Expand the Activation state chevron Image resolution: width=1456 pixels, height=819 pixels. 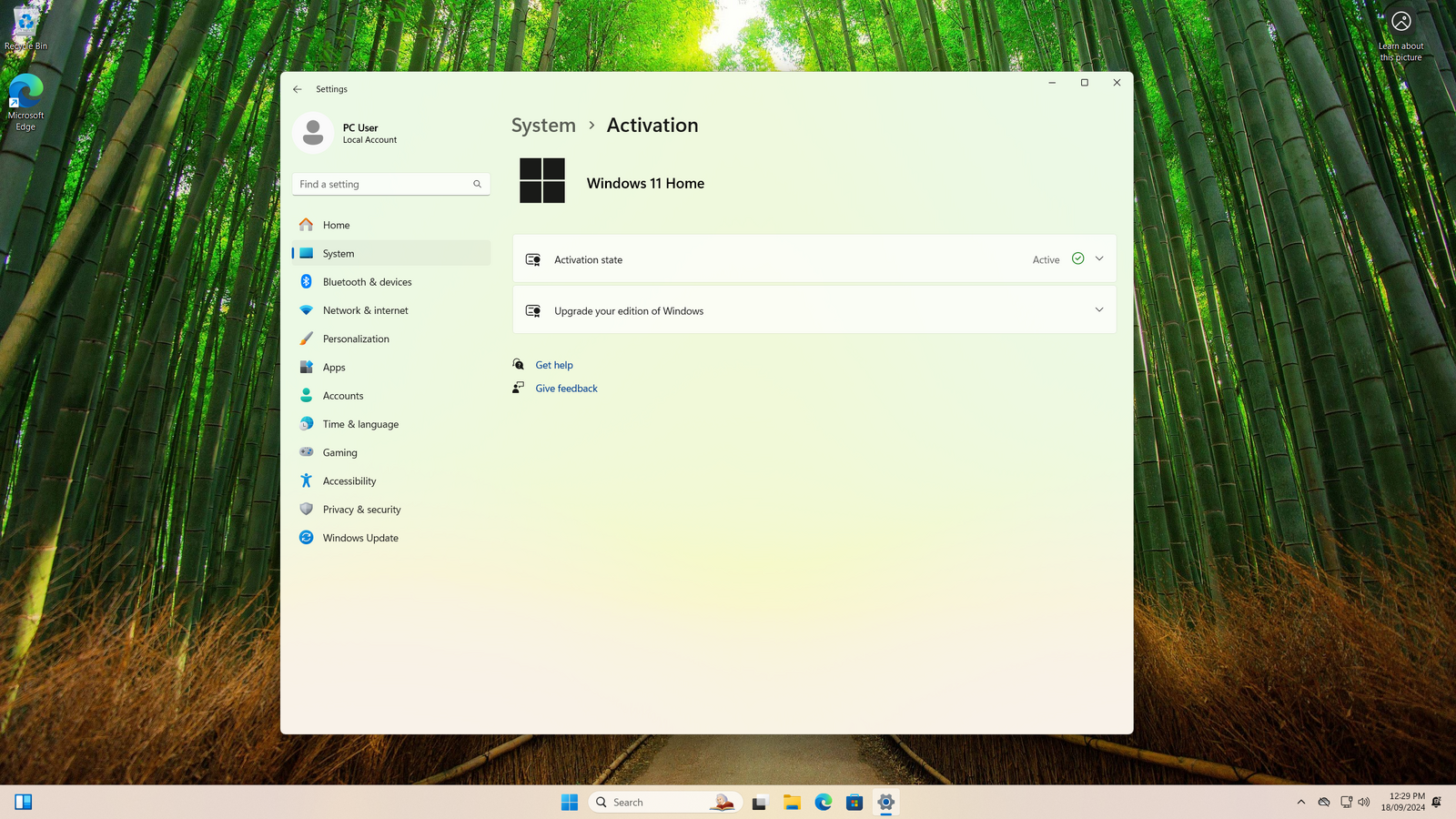tap(1099, 259)
